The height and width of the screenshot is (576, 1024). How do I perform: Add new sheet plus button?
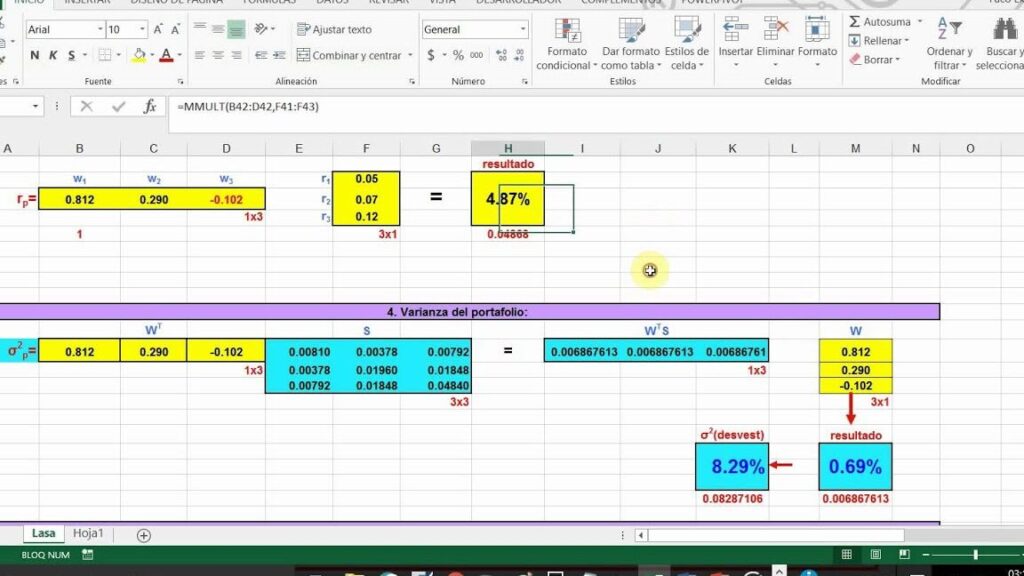click(x=144, y=536)
